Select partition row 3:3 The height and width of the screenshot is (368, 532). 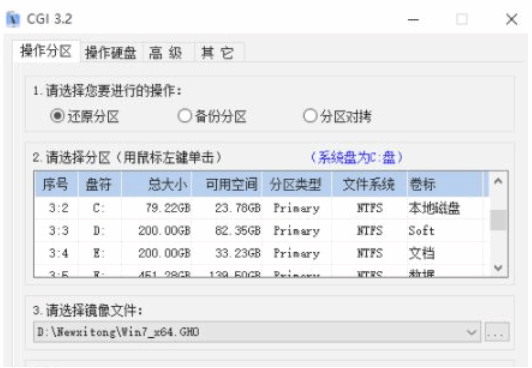[x=261, y=231]
